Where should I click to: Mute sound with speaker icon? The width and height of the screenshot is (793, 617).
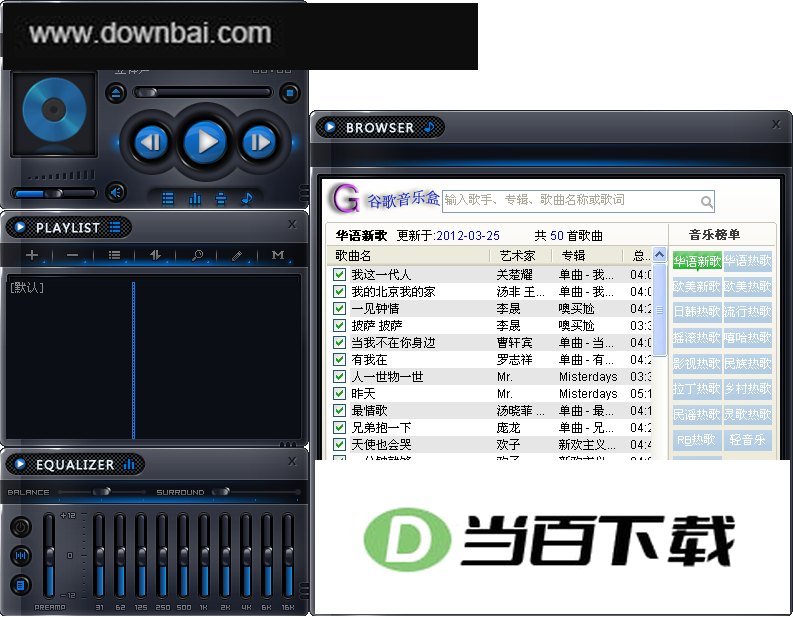116,192
